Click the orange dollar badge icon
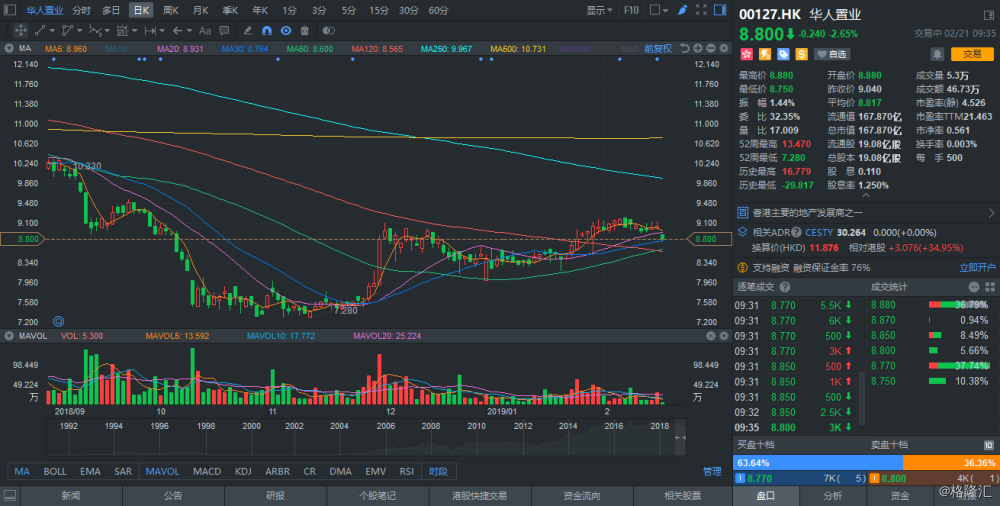The height and width of the screenshot is (506, 1000). tap(801, 54)
